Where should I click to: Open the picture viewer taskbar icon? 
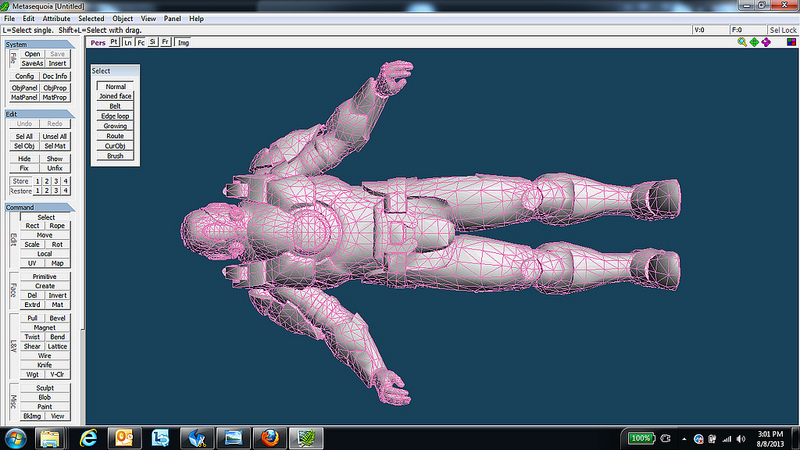[233, 438]
